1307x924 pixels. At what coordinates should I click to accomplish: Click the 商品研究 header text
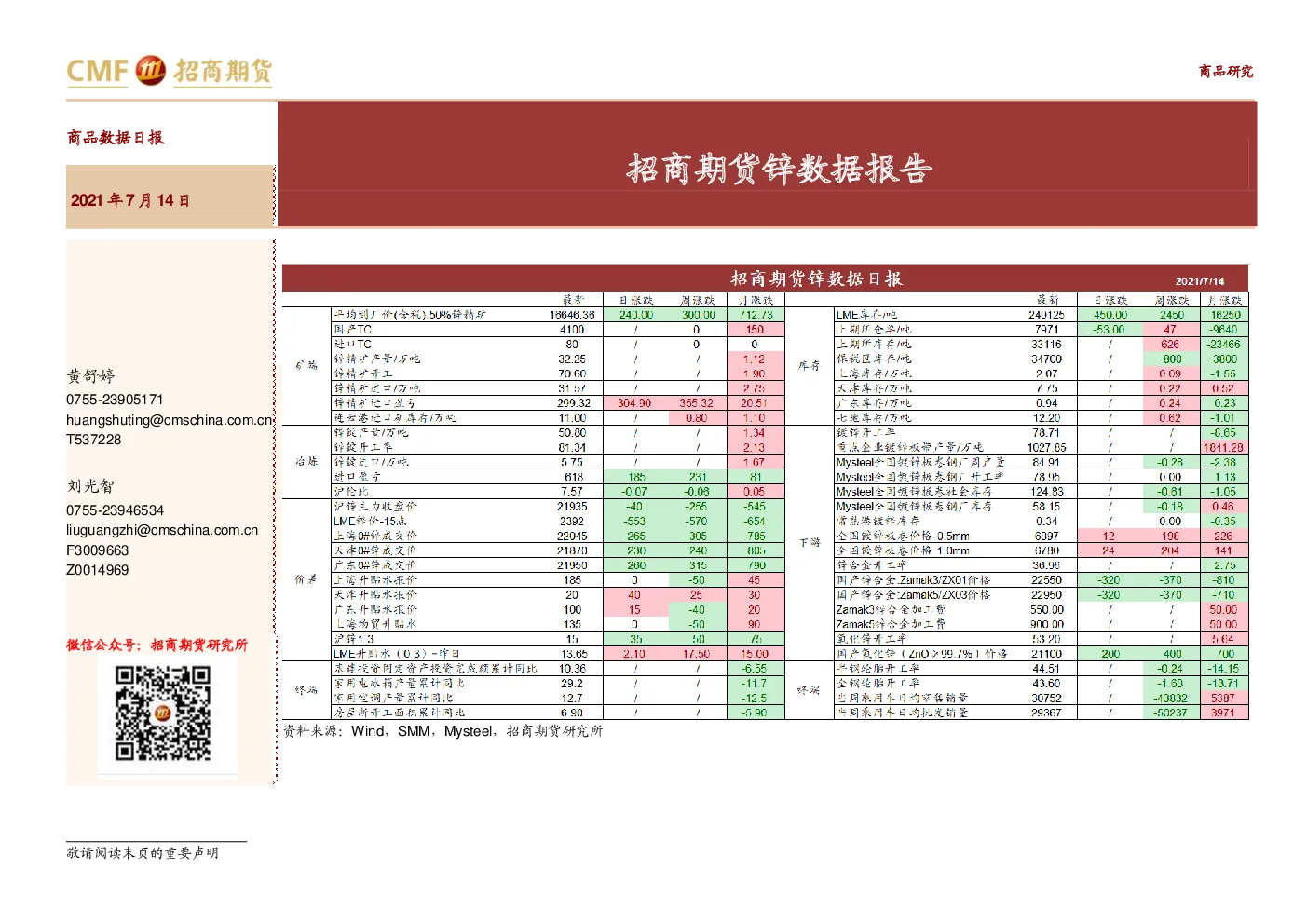[x=1225, y=71]
